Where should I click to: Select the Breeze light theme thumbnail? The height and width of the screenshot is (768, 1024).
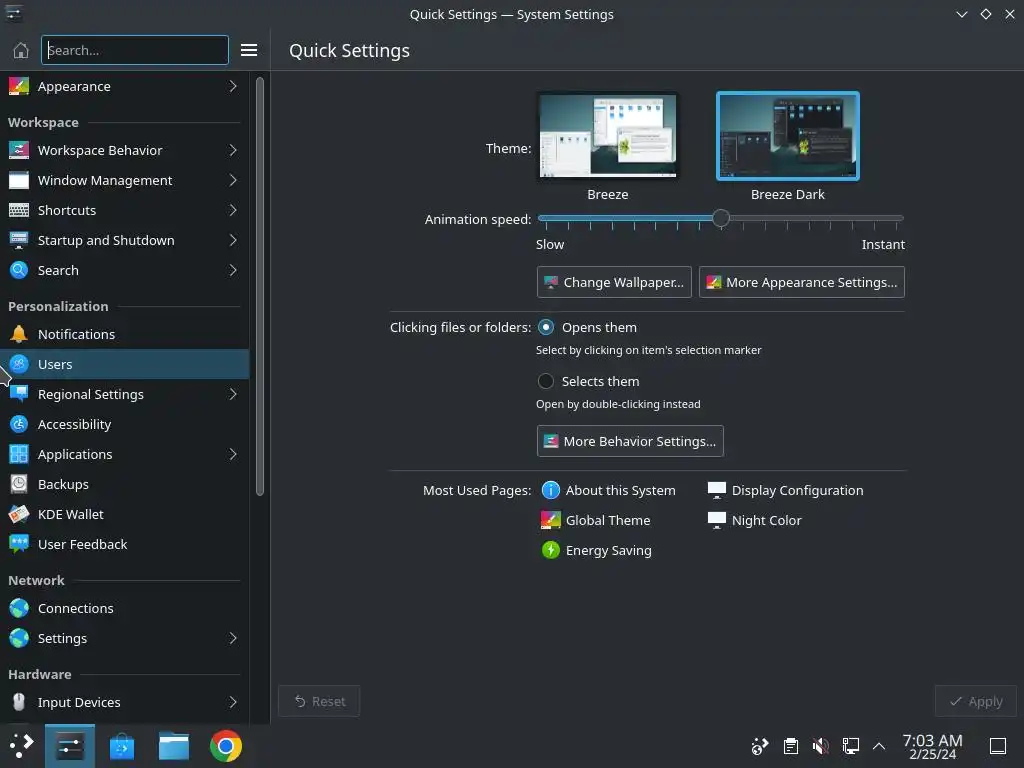tap(607, 136)
